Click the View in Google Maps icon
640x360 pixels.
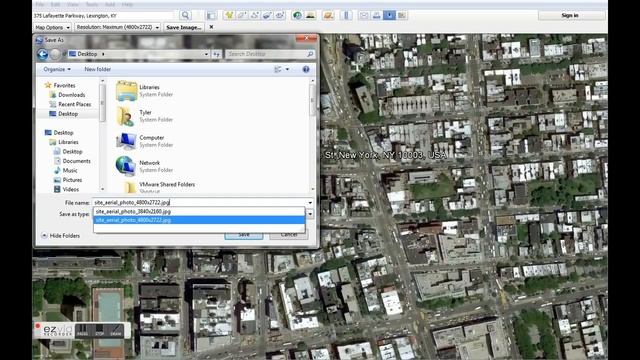tap(402, 16)
